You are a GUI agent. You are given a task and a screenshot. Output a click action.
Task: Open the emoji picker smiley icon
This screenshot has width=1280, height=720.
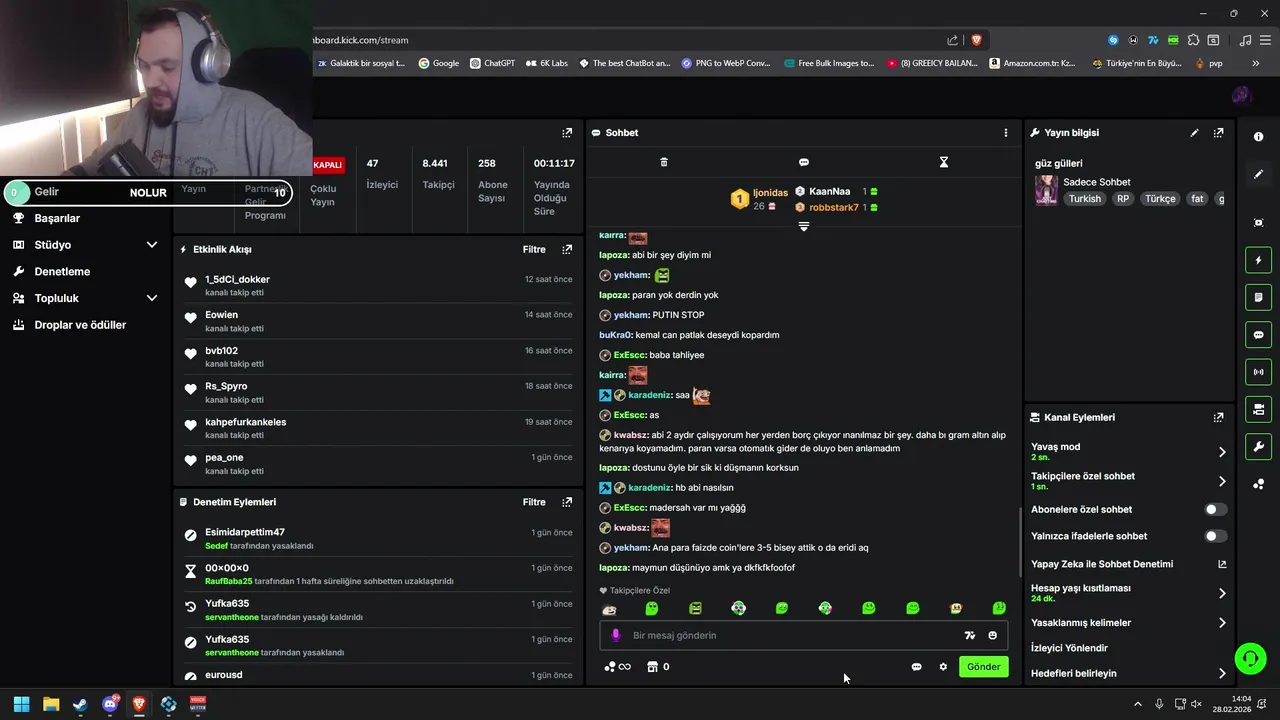(x=992, y=635)
